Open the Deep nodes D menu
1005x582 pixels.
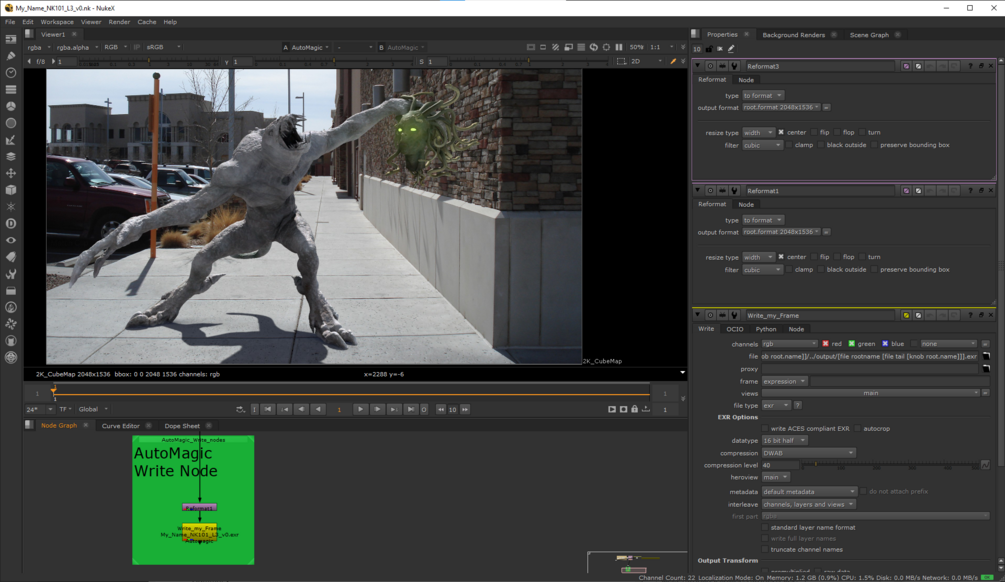pos(11,223)
